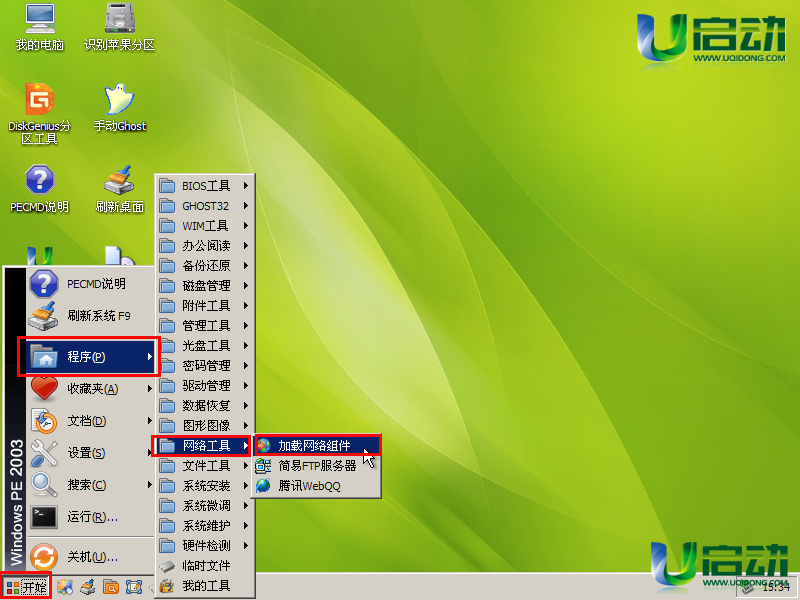This screenshot has height=600, width=800.
Task: Open the 图形图像 folder submenu
Action: pyautogui.click(x=205, y=426)
